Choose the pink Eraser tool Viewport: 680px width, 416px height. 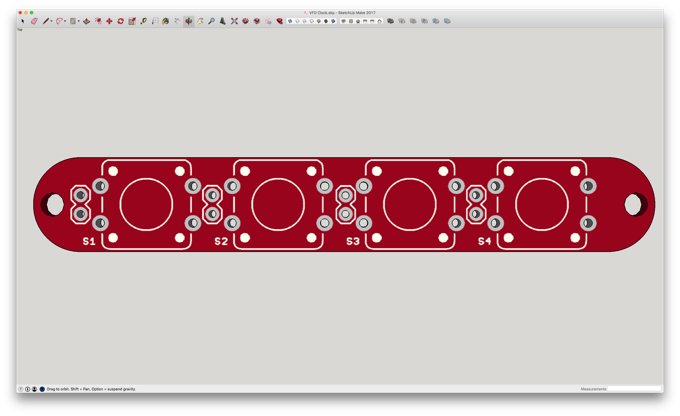pyautogui.click(x=34, y=21)
